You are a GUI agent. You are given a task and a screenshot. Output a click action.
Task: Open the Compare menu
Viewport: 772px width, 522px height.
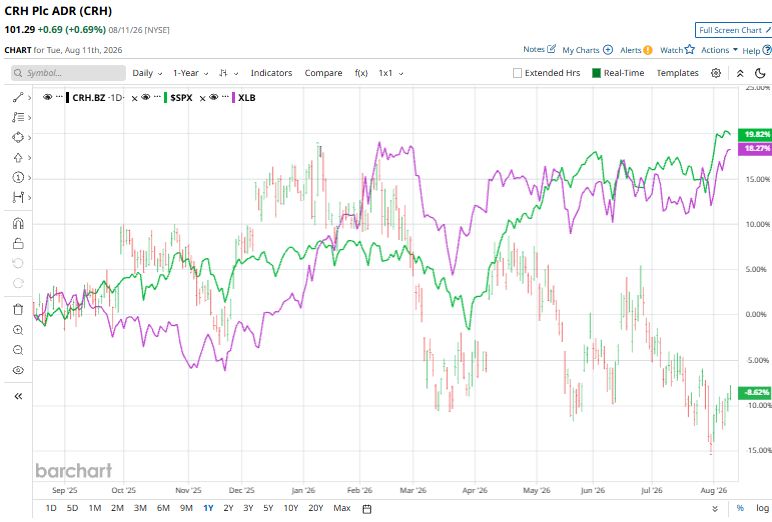click(323, 73)
